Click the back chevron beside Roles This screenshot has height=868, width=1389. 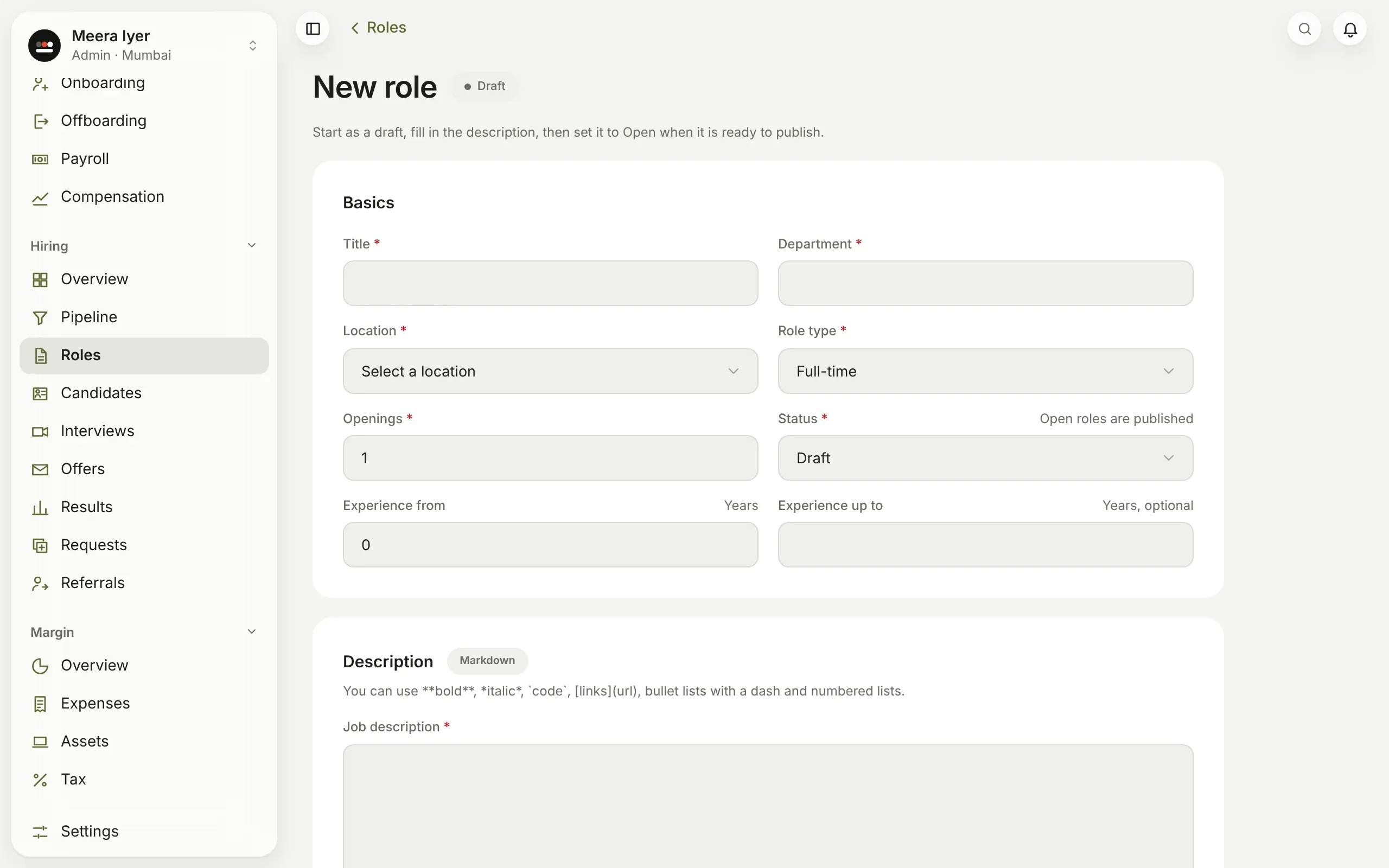355,28
